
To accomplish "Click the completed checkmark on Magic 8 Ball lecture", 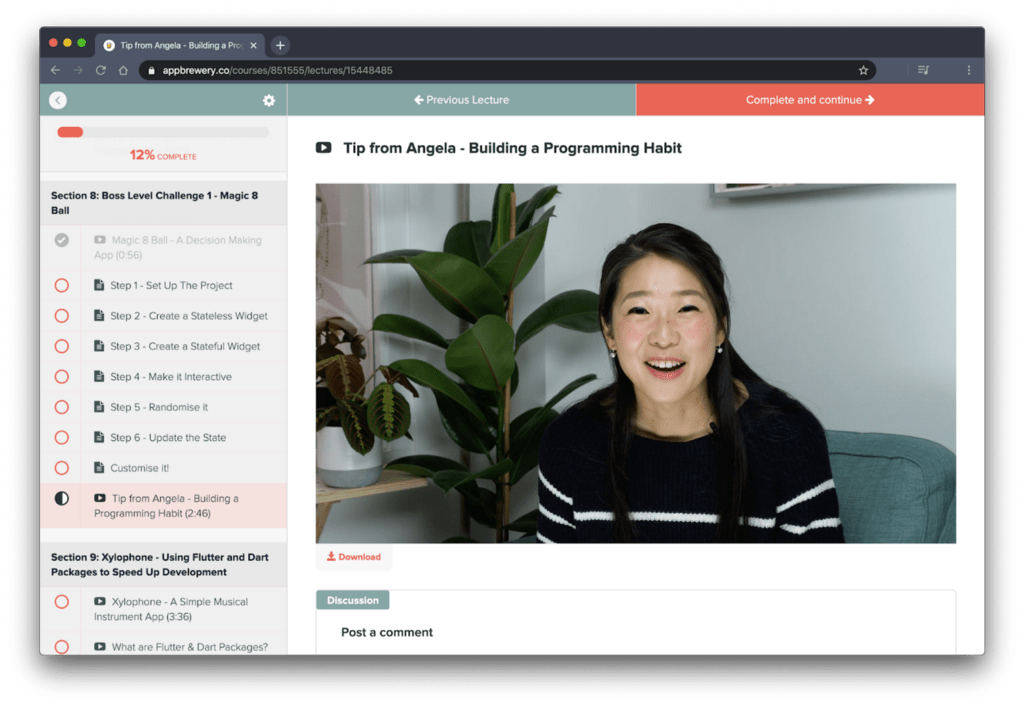I will (61, 240).
